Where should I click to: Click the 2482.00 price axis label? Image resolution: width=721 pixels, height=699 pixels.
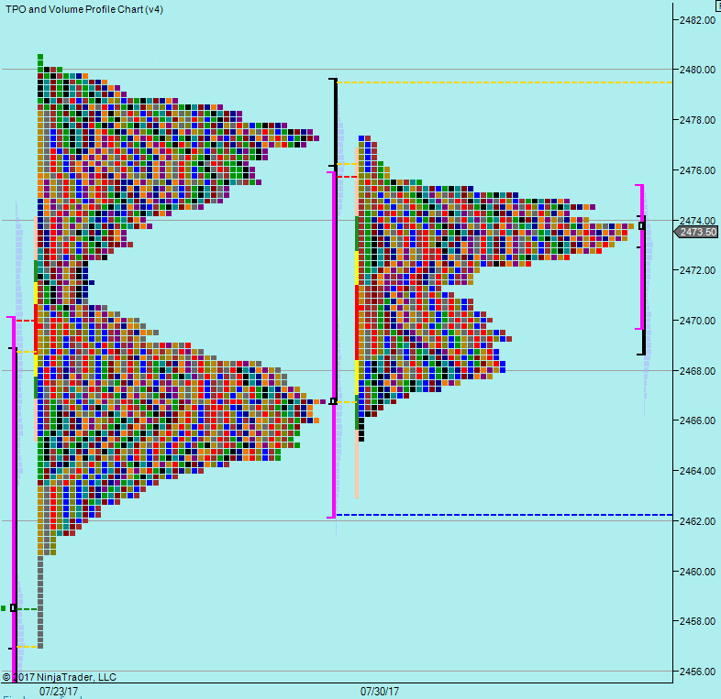click(695, 20)
